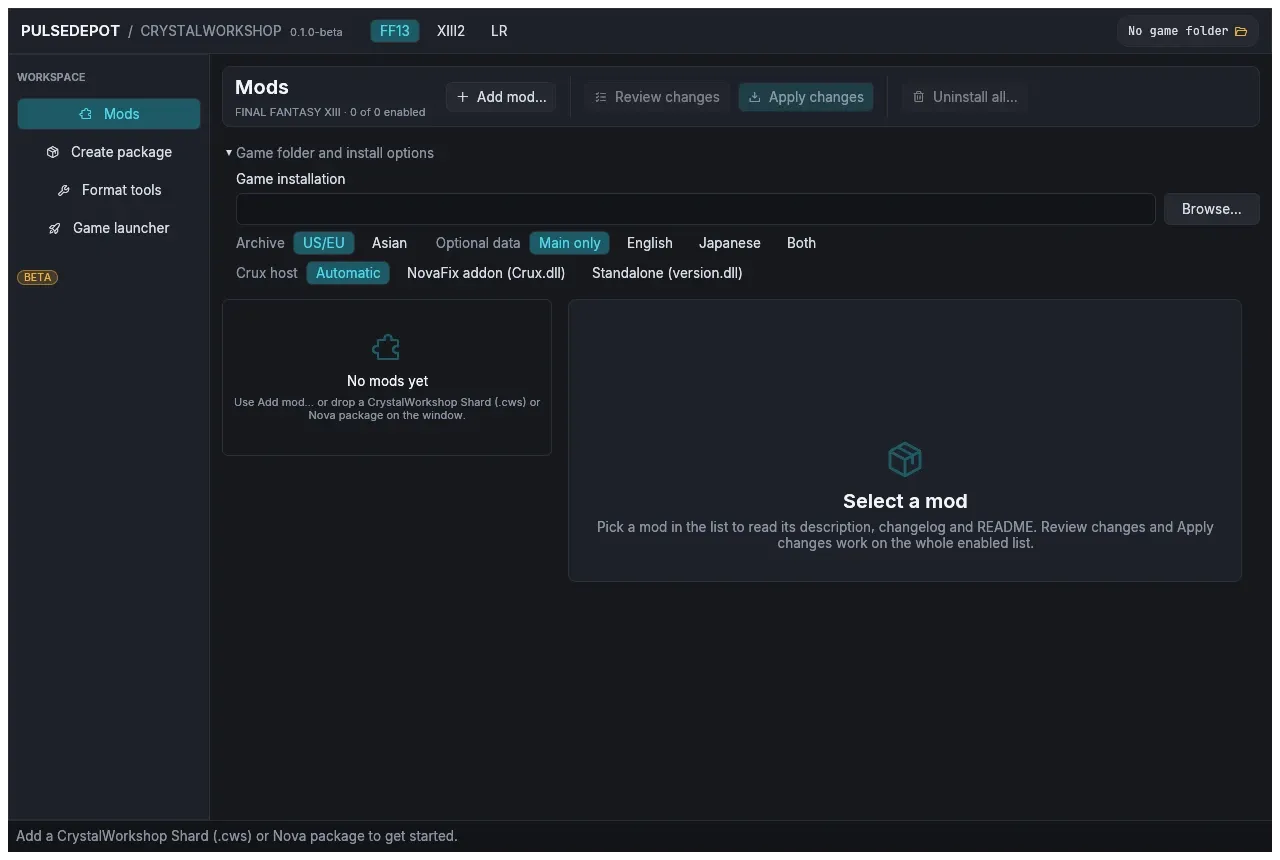1280x860 pixels.
Task: Click the 'No mods yet' message
Action: pyautogui.click(x=388, y=381)
